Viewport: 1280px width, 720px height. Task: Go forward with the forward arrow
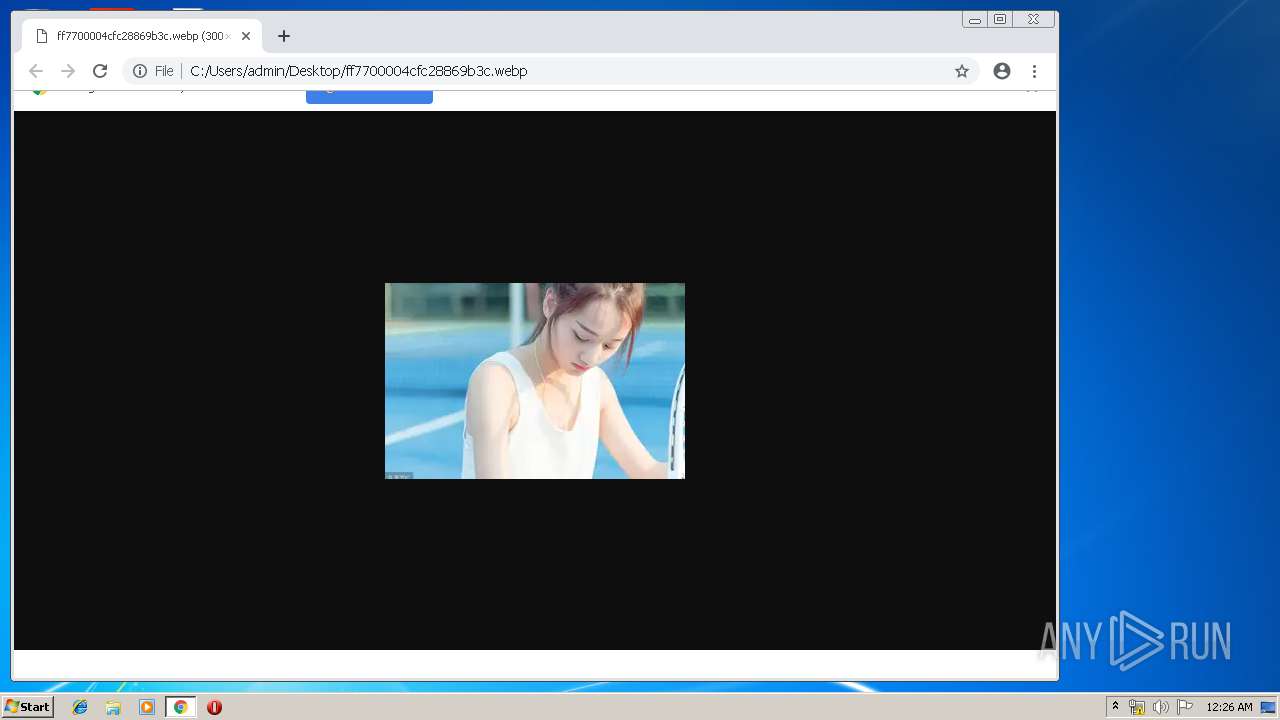tap(68, 71)
